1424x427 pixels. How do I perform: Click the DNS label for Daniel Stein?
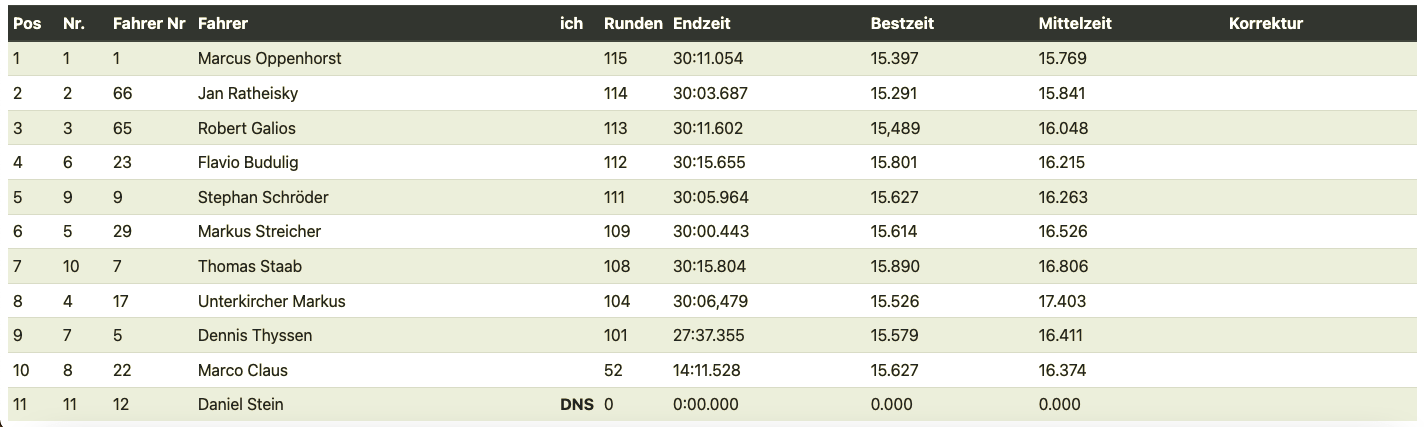(x=576, y=405)
